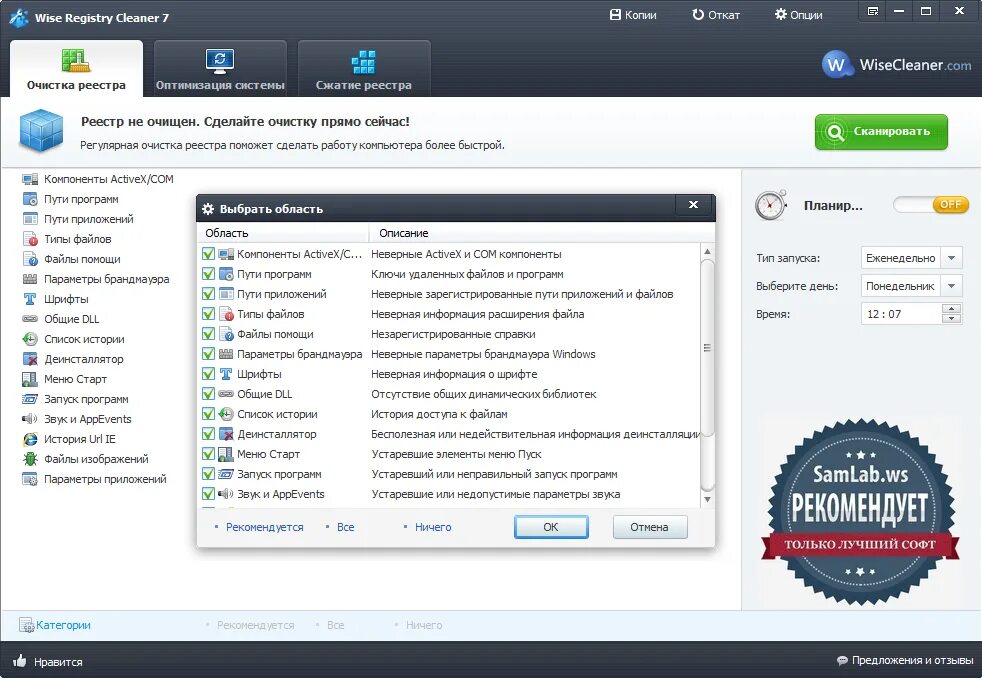Open the Выберите день dropdown
Image resolution: width=982 pixels, height=678 pixels.
[951, 286]
